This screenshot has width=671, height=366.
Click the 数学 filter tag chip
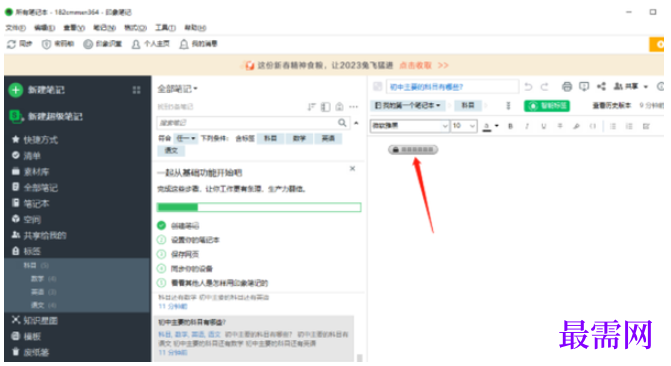click(x=299, y=138)
